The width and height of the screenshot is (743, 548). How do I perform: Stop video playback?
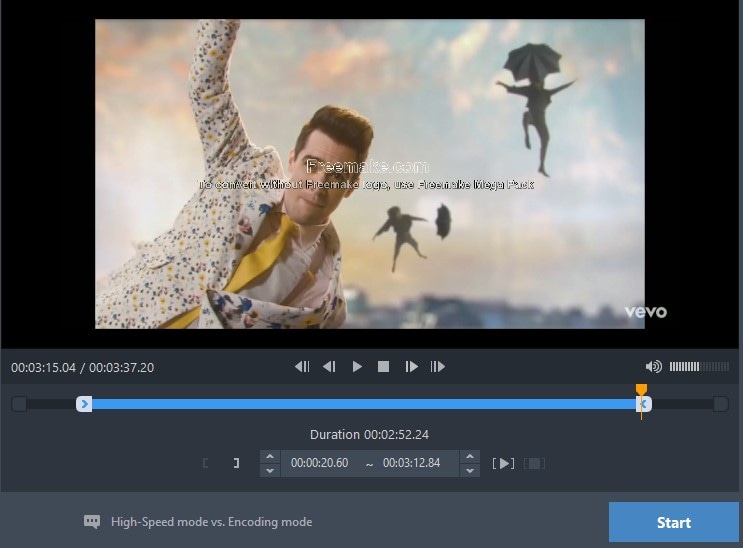click(x=383, y=366)
